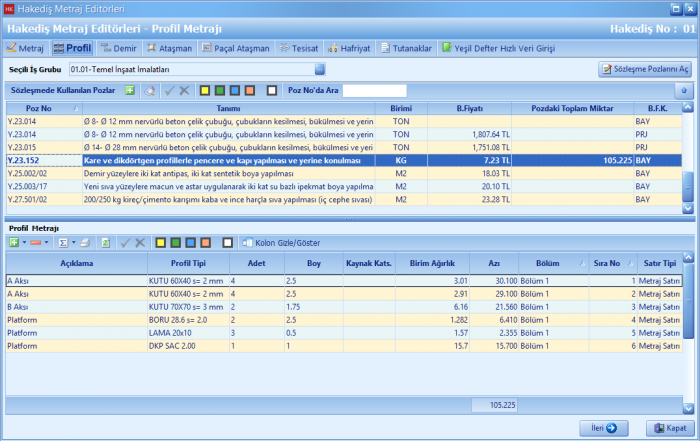Select orange color swatch in Profil Metrajı toolbar
The width and height of the screenshot is (700, 441).
205,242
